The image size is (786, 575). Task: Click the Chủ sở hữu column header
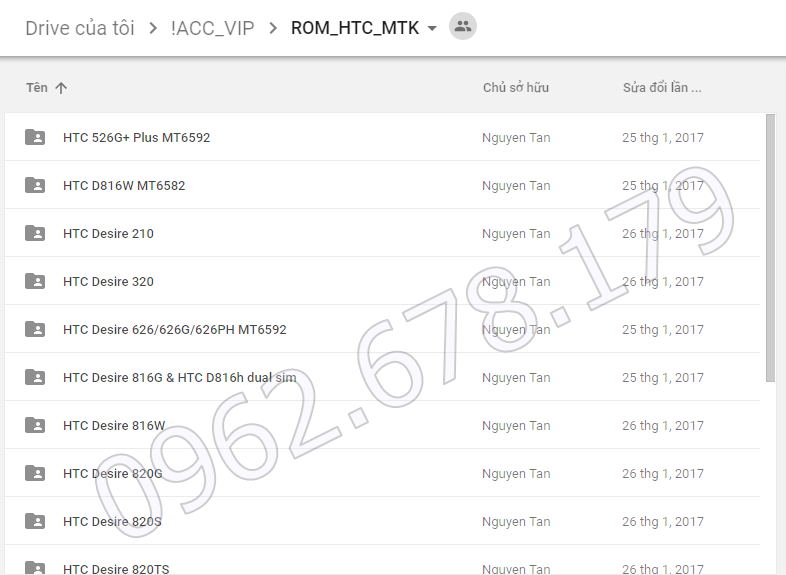pyautogui.click(x=516, y=88)
